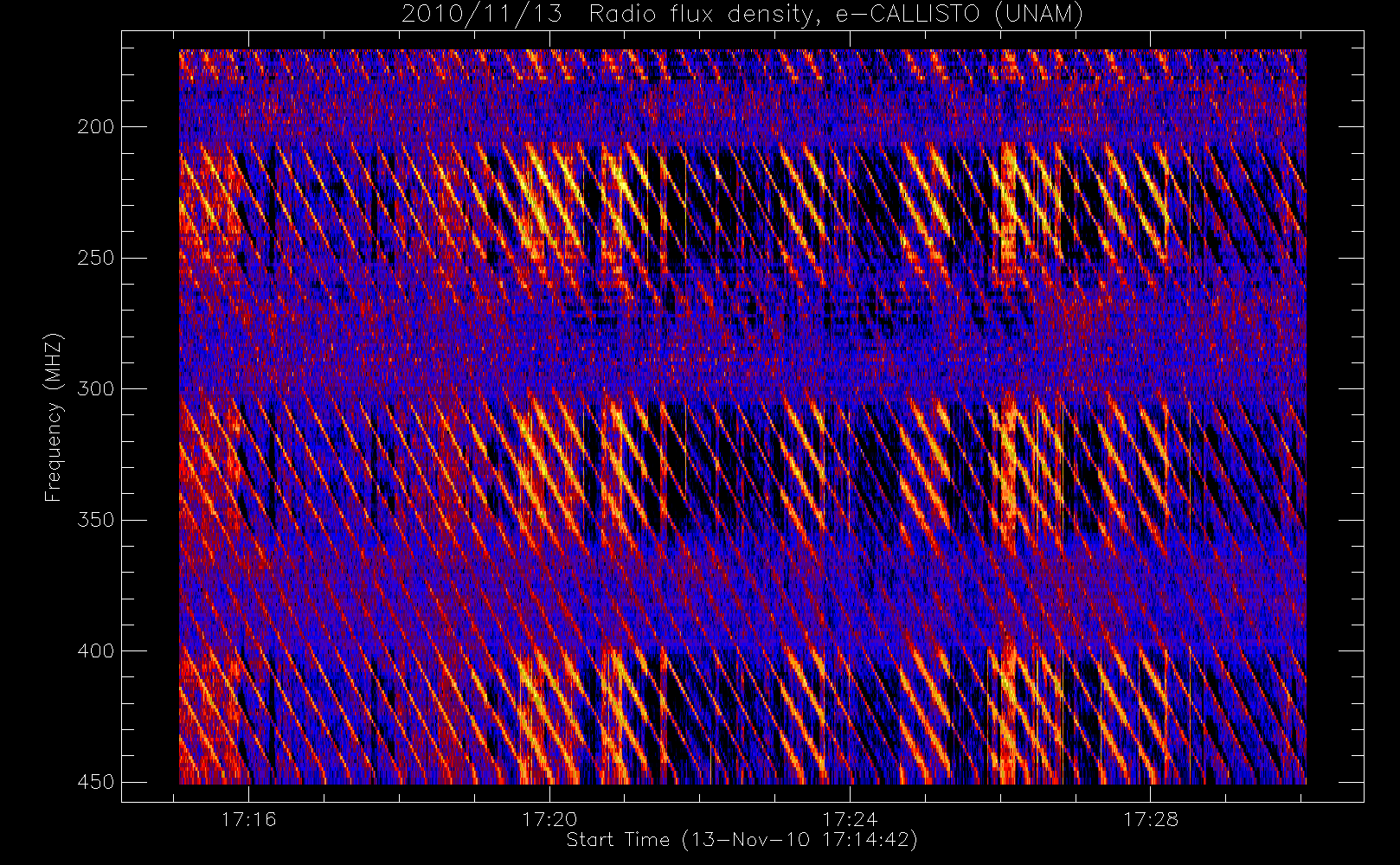Click the 250 frequency tick label
This screenshot has width=1400, height=865.
click(x=95, y=258)
